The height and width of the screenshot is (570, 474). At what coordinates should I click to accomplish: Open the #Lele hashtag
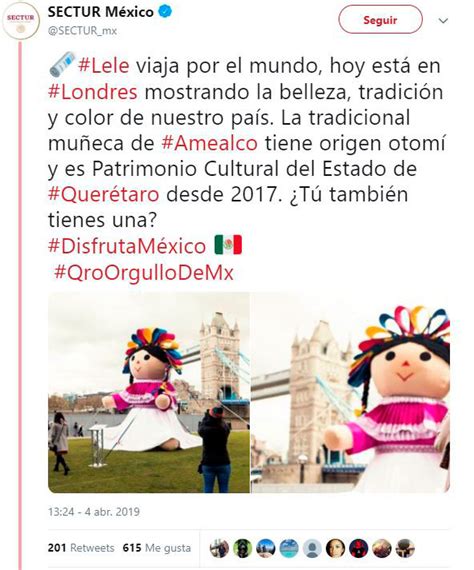pos(104,66)
